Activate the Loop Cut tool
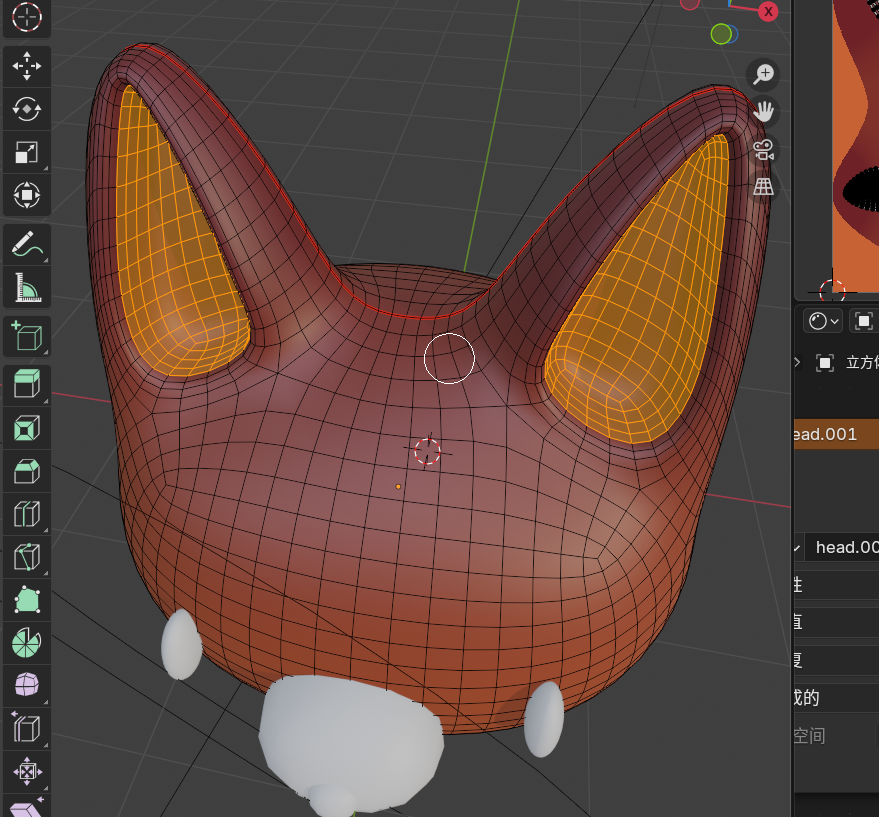Viewport: 879px width, 817px height. point(27,514)
